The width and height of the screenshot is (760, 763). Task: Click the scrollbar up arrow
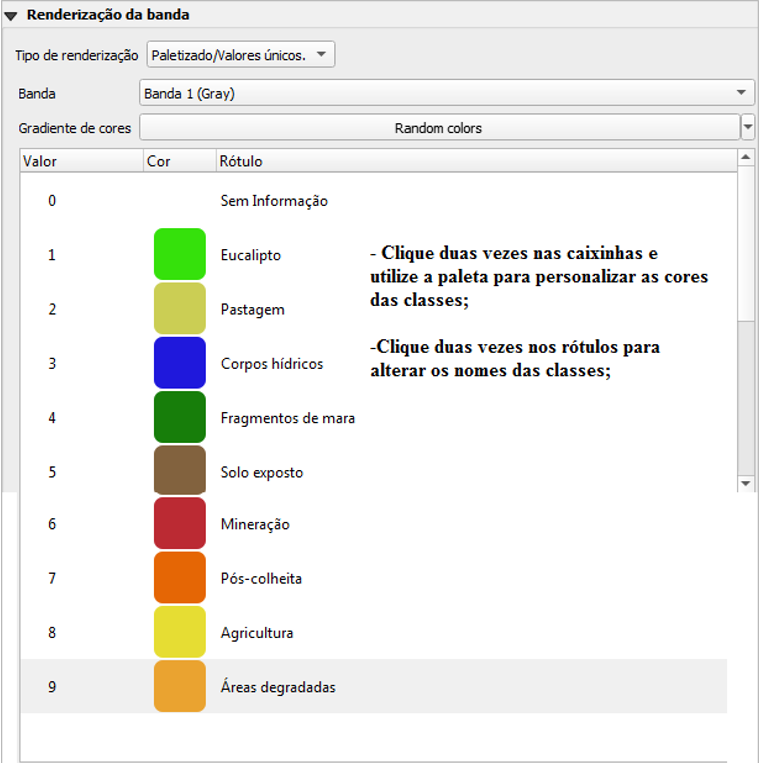(745, 157)
